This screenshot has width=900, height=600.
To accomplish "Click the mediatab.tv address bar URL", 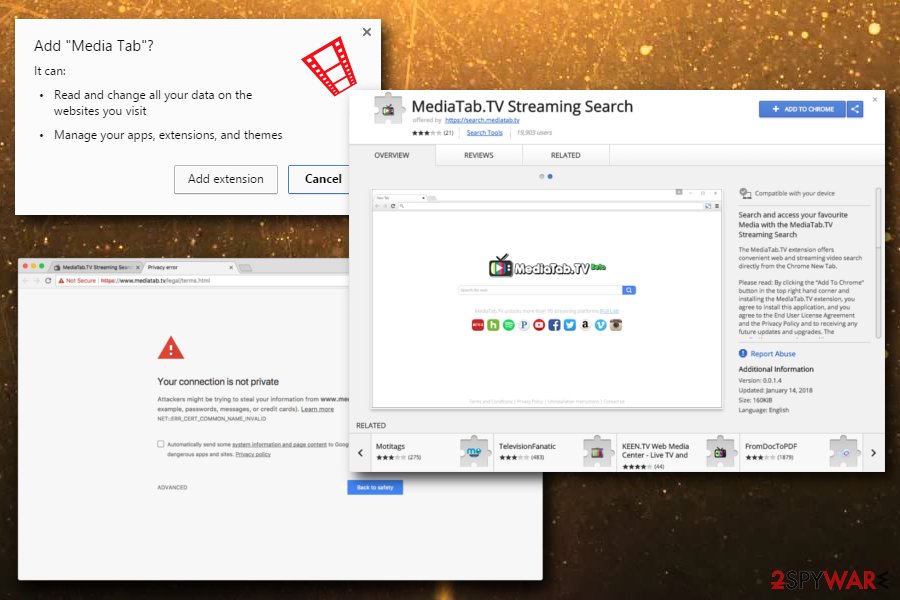I will pyautogui.click(x=156, y=281).
